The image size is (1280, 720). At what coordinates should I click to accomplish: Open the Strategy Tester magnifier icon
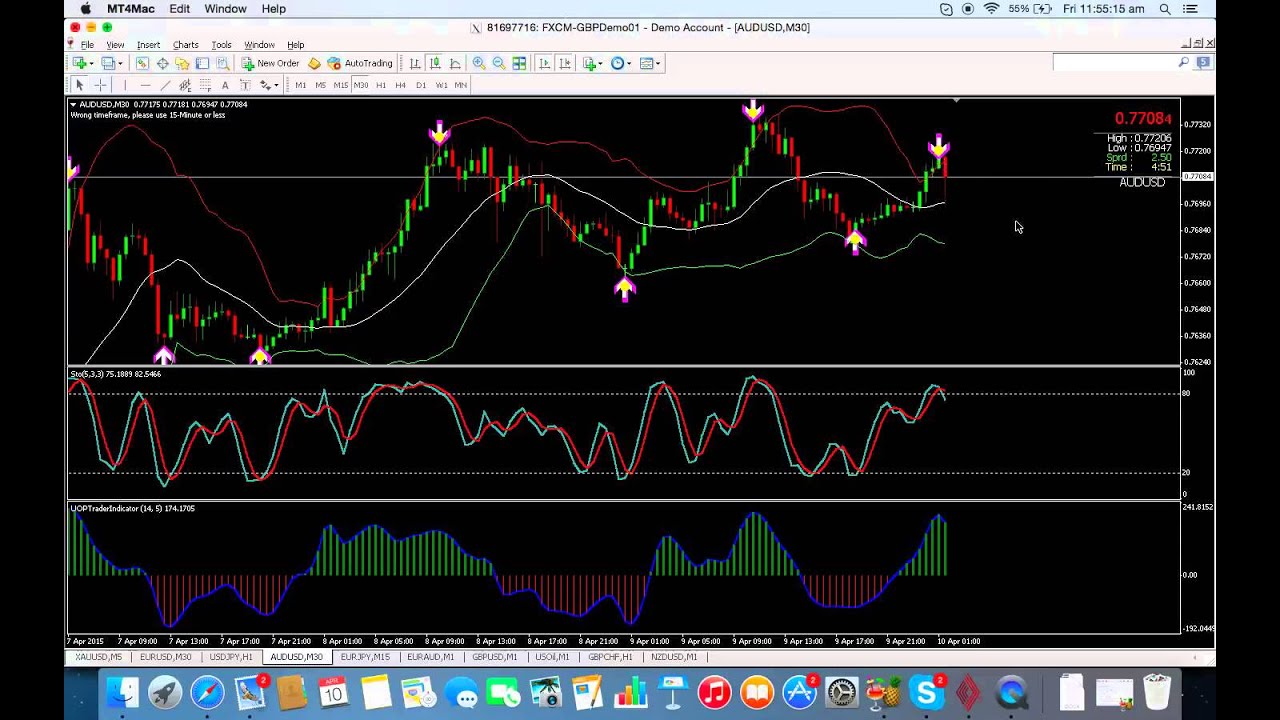click(x=222, y=63)
